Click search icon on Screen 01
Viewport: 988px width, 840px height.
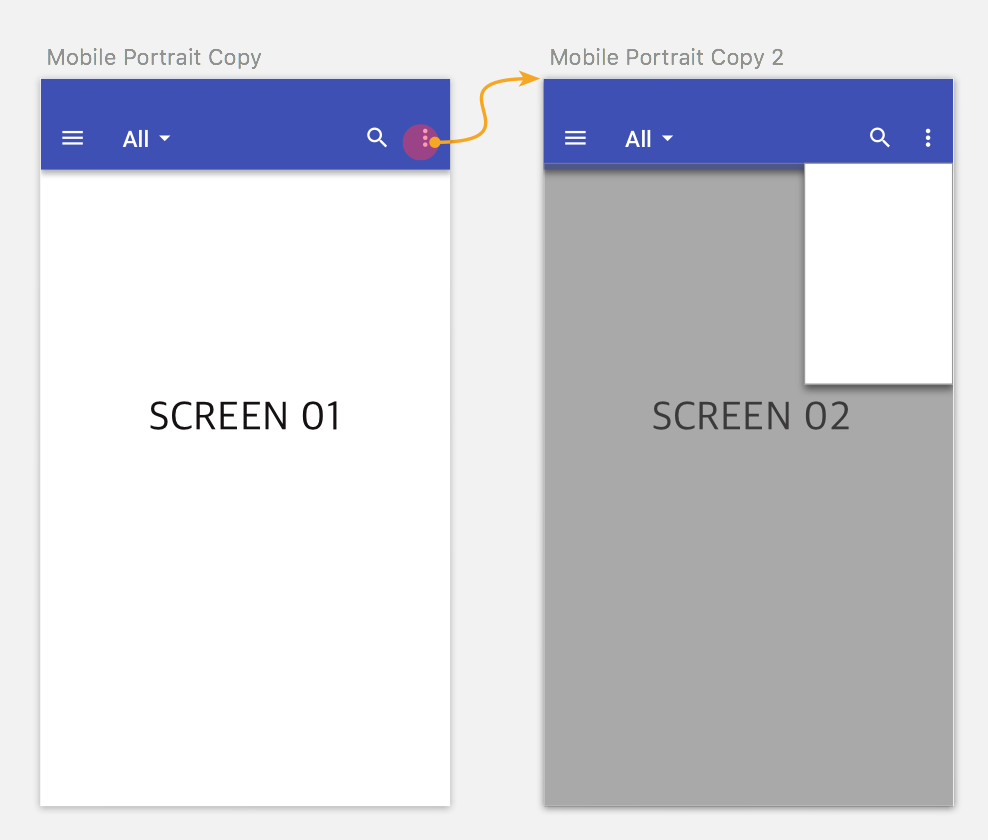tap(377, 137)
